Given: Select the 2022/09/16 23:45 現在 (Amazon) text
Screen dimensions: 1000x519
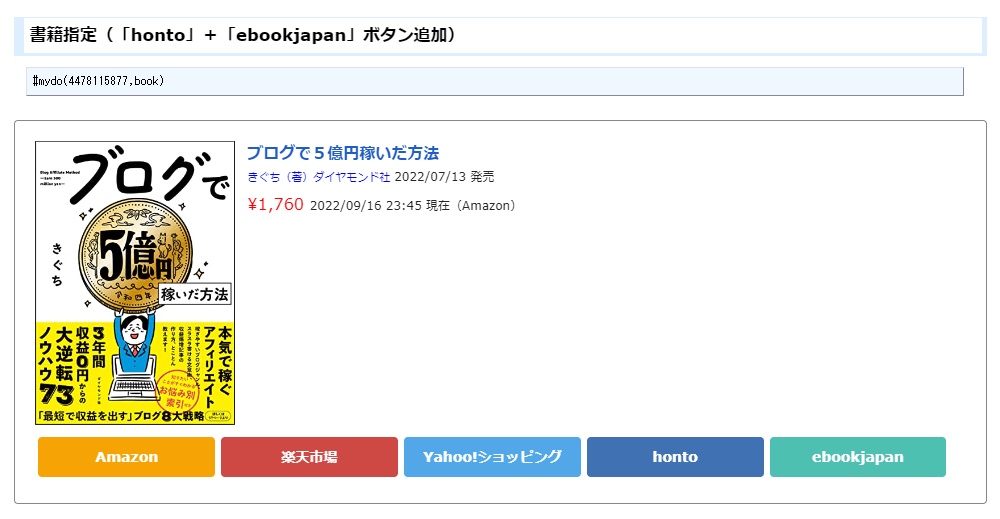Looking at the screenshot, I should click(x=413, y=205).
